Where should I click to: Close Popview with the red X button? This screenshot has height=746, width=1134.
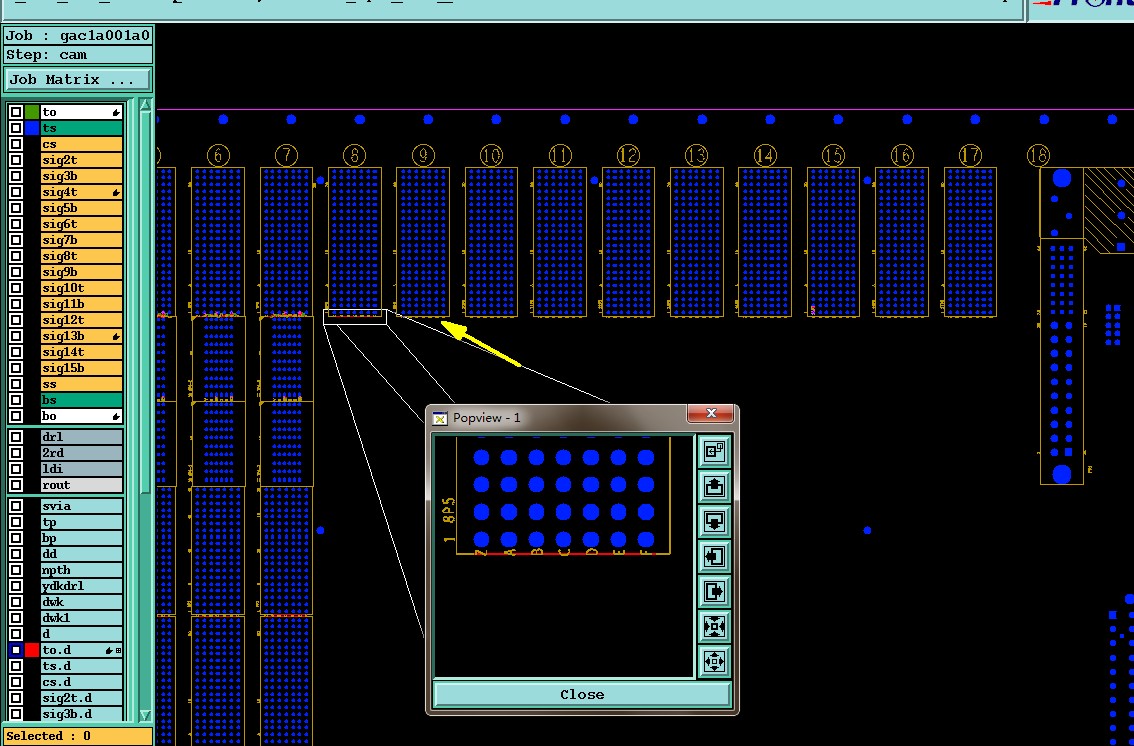[x=710, y=413]
